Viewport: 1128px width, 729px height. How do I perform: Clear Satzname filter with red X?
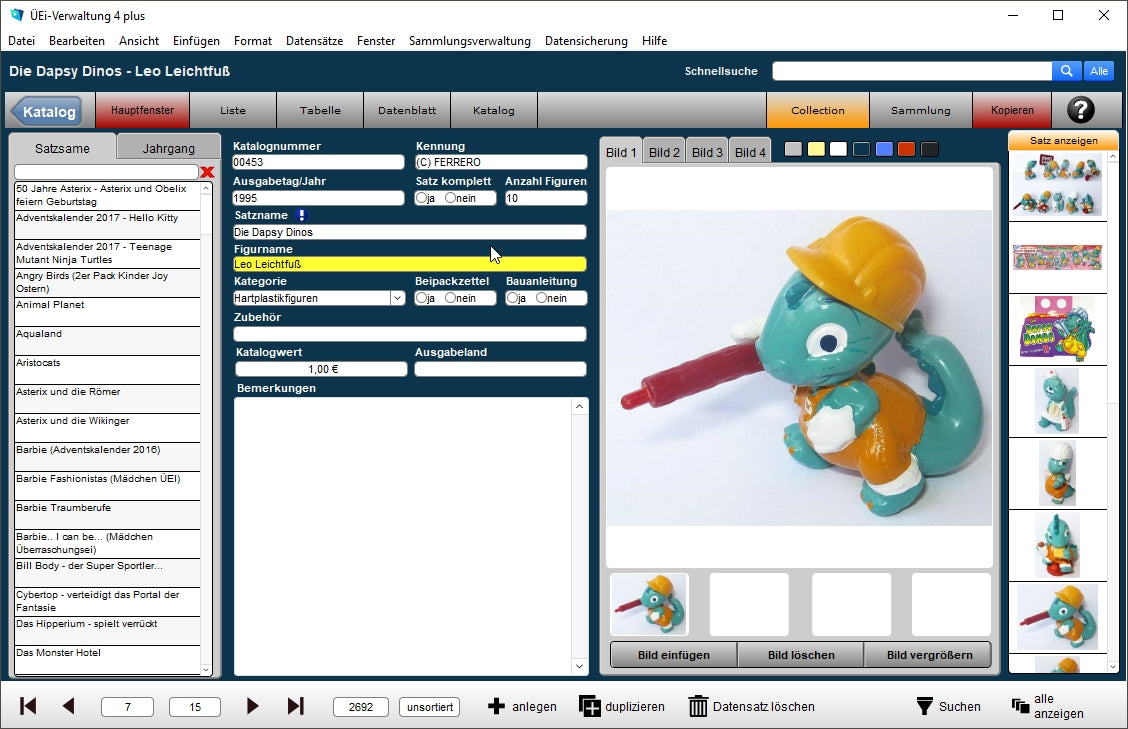point(208,172)
